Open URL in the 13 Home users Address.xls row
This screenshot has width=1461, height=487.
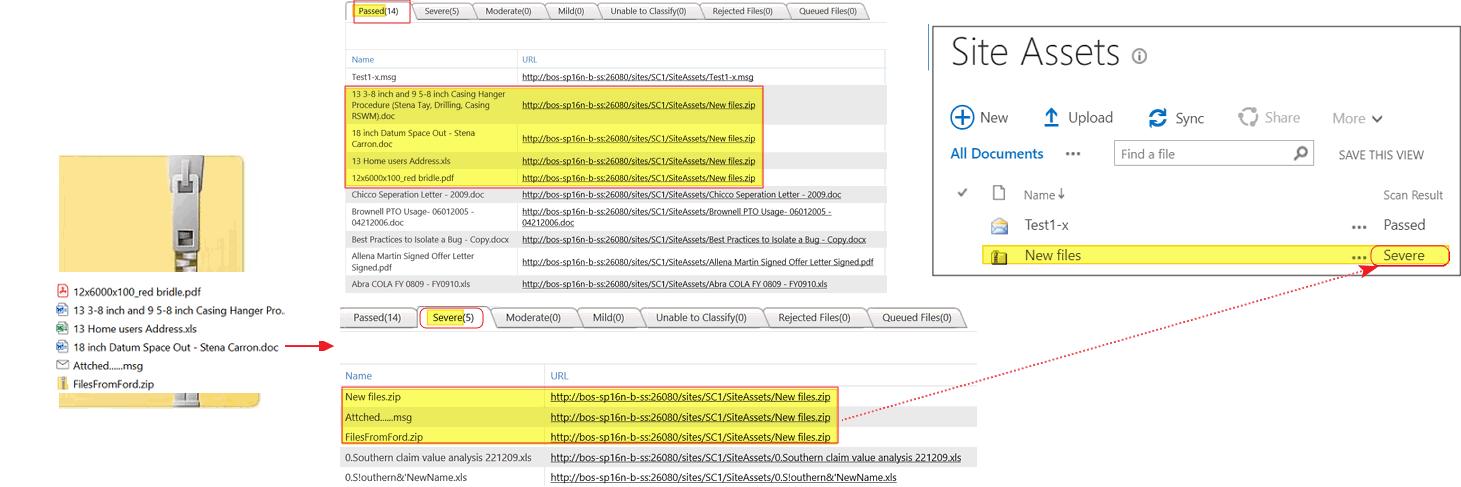(638, 161)
